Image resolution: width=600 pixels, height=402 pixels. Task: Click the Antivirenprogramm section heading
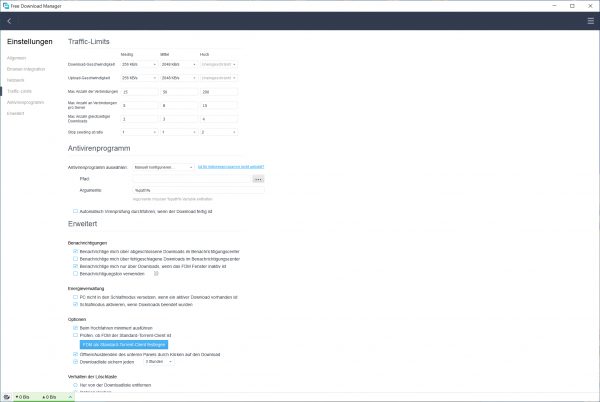[x=99, y=148]
